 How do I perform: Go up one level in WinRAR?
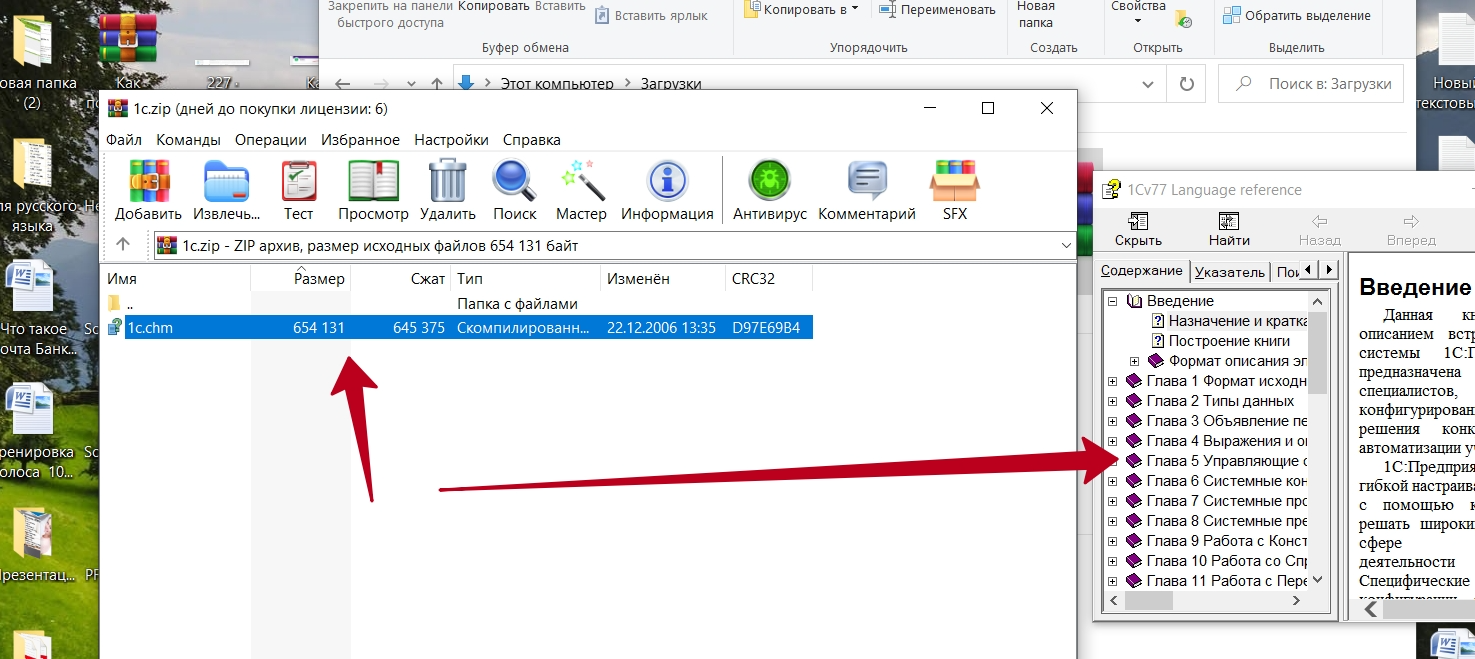point(123,245)
